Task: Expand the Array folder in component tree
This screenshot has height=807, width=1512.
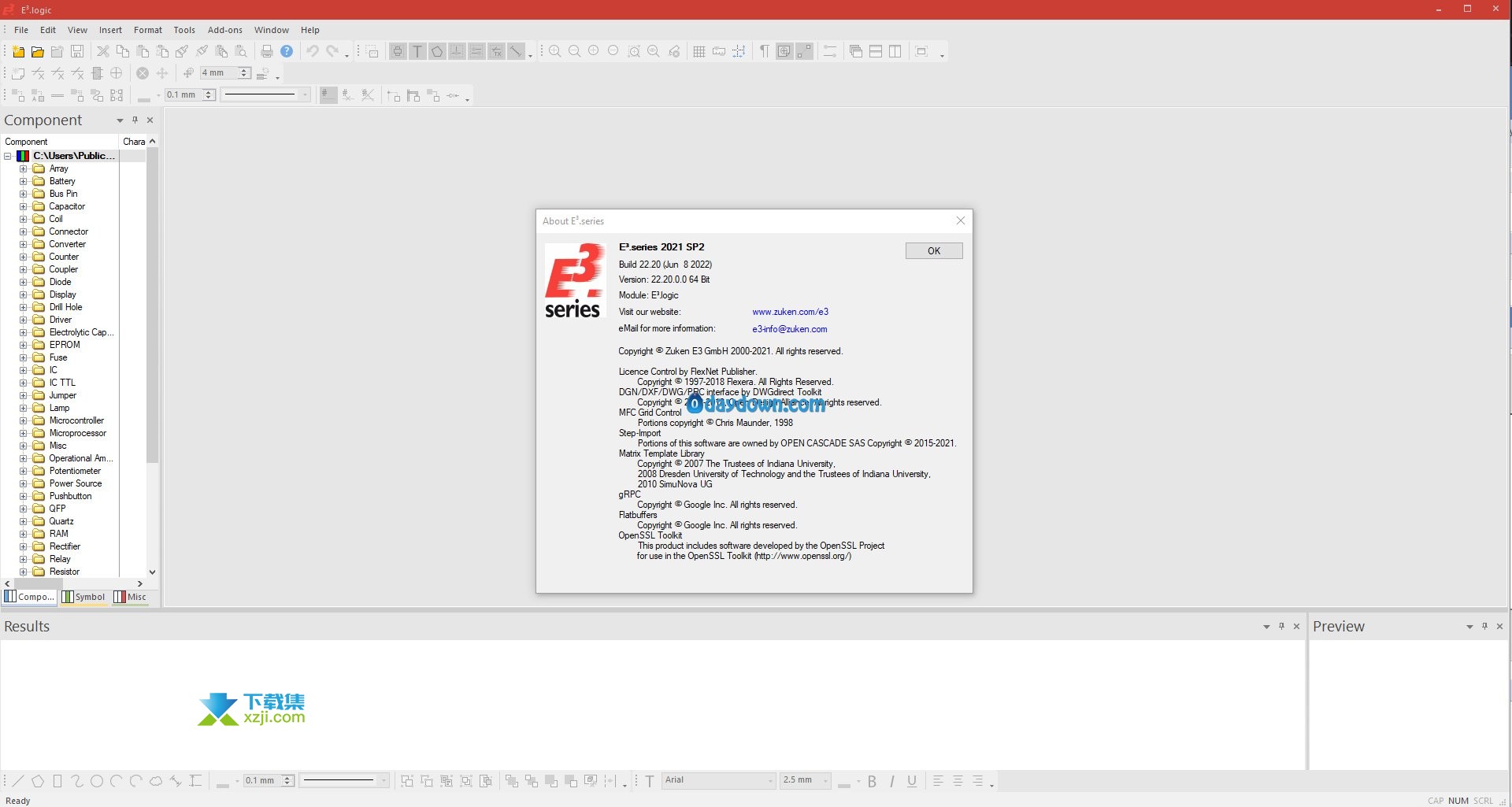Action: [23, 168]
